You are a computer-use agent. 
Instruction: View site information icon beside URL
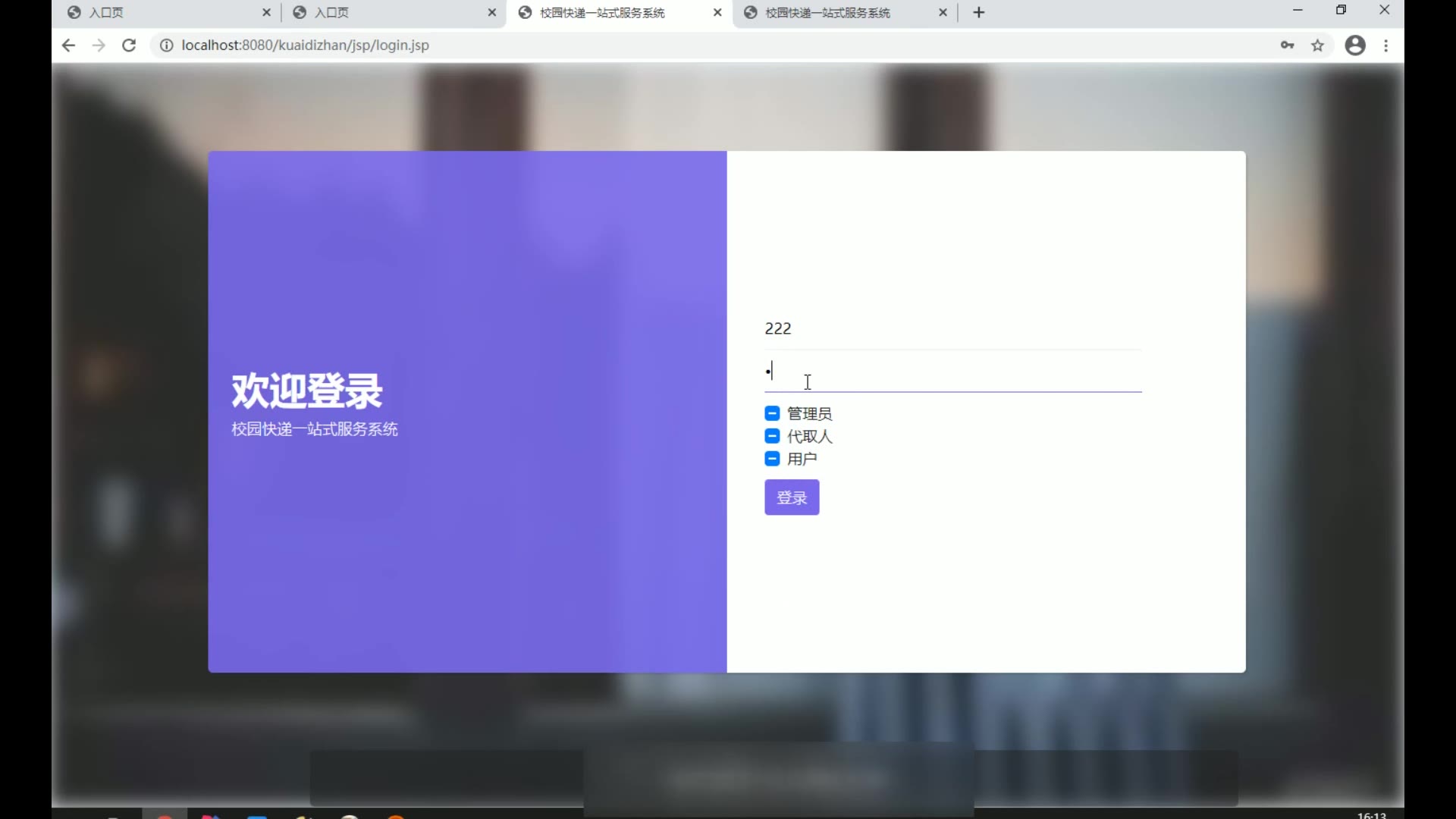click(166, 45)
